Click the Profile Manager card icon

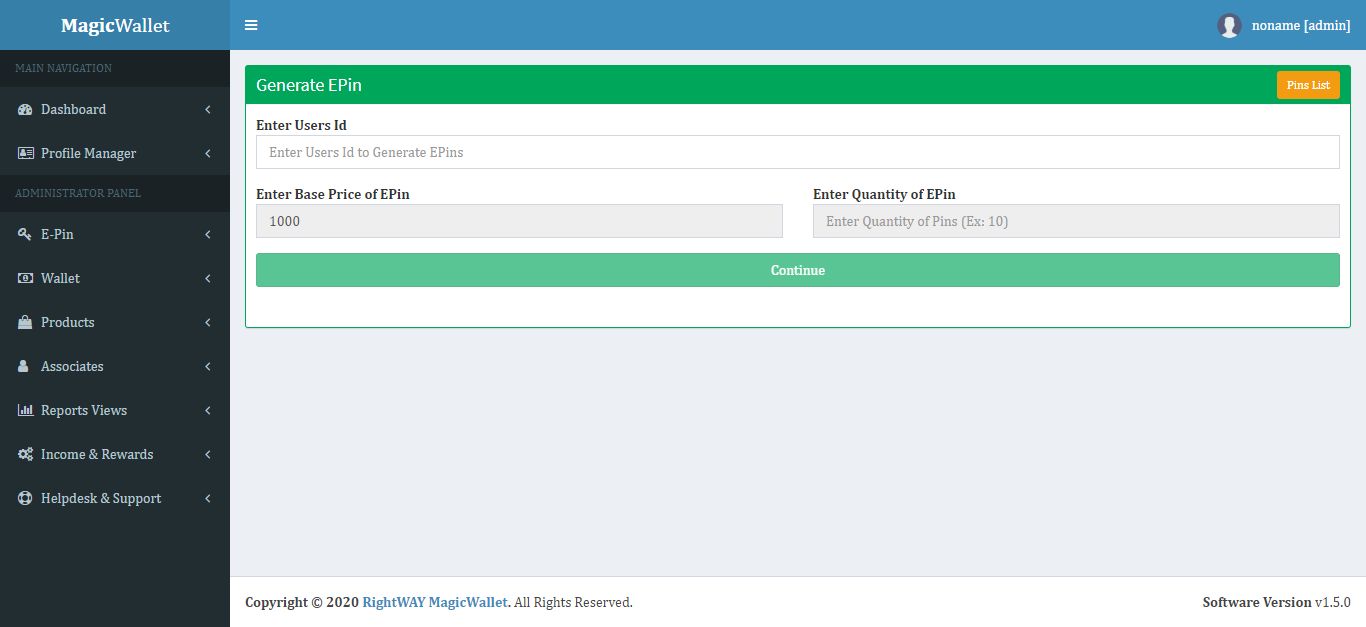25,153
